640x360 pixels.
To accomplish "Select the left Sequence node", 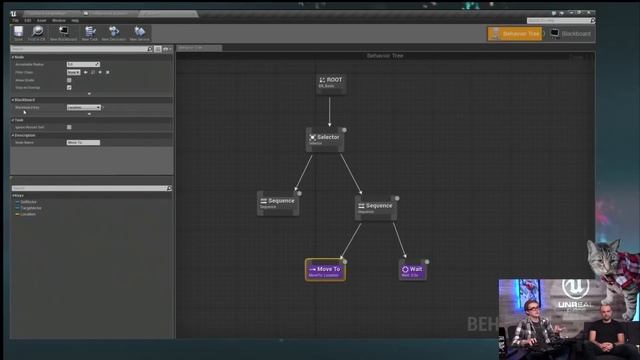I will (x=278, y=203).
